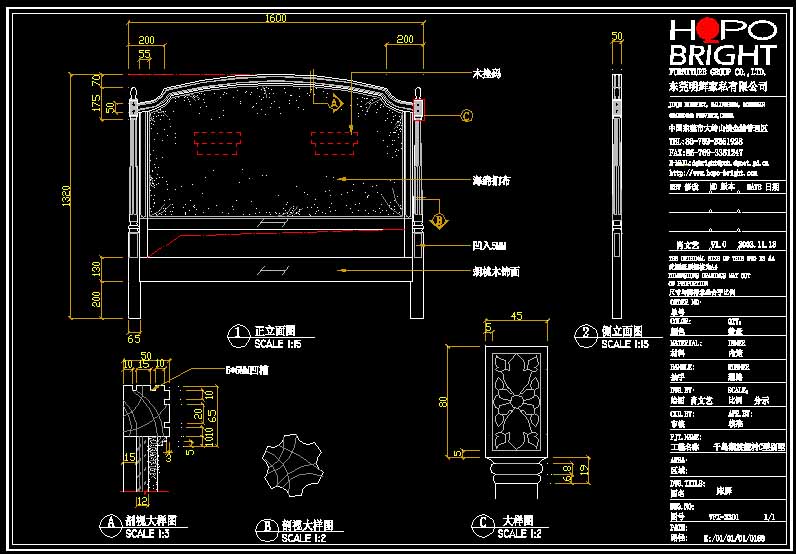The image size is (796, 554).
Task: Click the red-highlighted carved block at right post
Action: (x=418, y=110)
